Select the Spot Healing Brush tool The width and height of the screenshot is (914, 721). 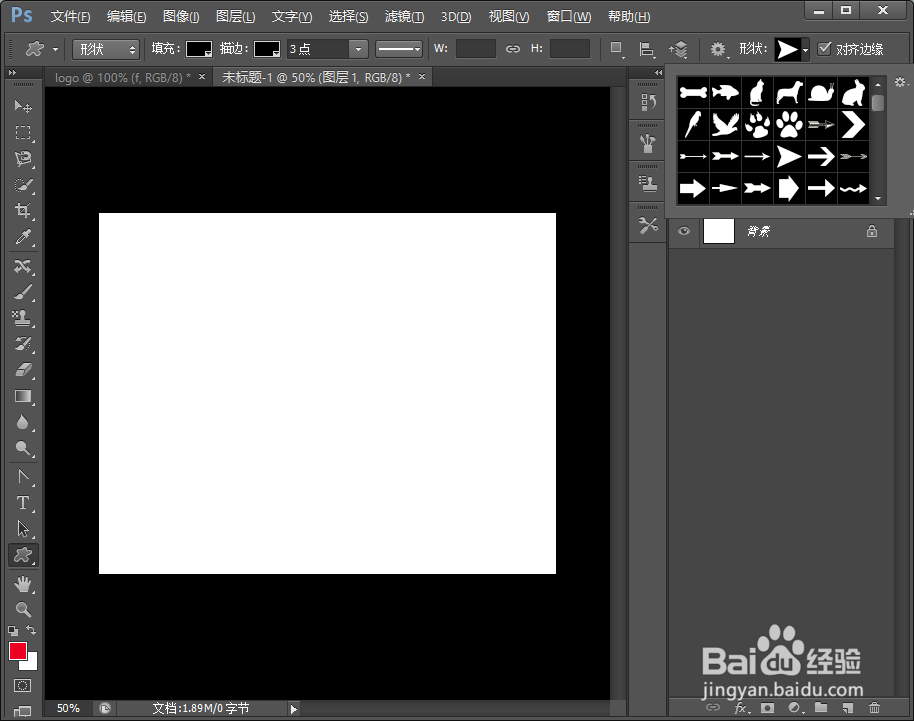point(23,266)
